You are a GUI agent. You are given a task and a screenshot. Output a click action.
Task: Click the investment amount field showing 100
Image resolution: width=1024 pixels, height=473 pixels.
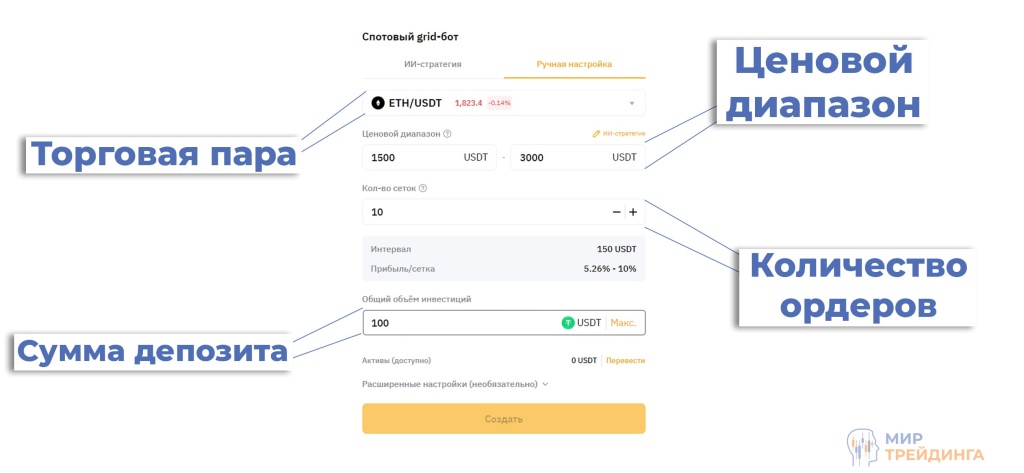click(455, 323)
